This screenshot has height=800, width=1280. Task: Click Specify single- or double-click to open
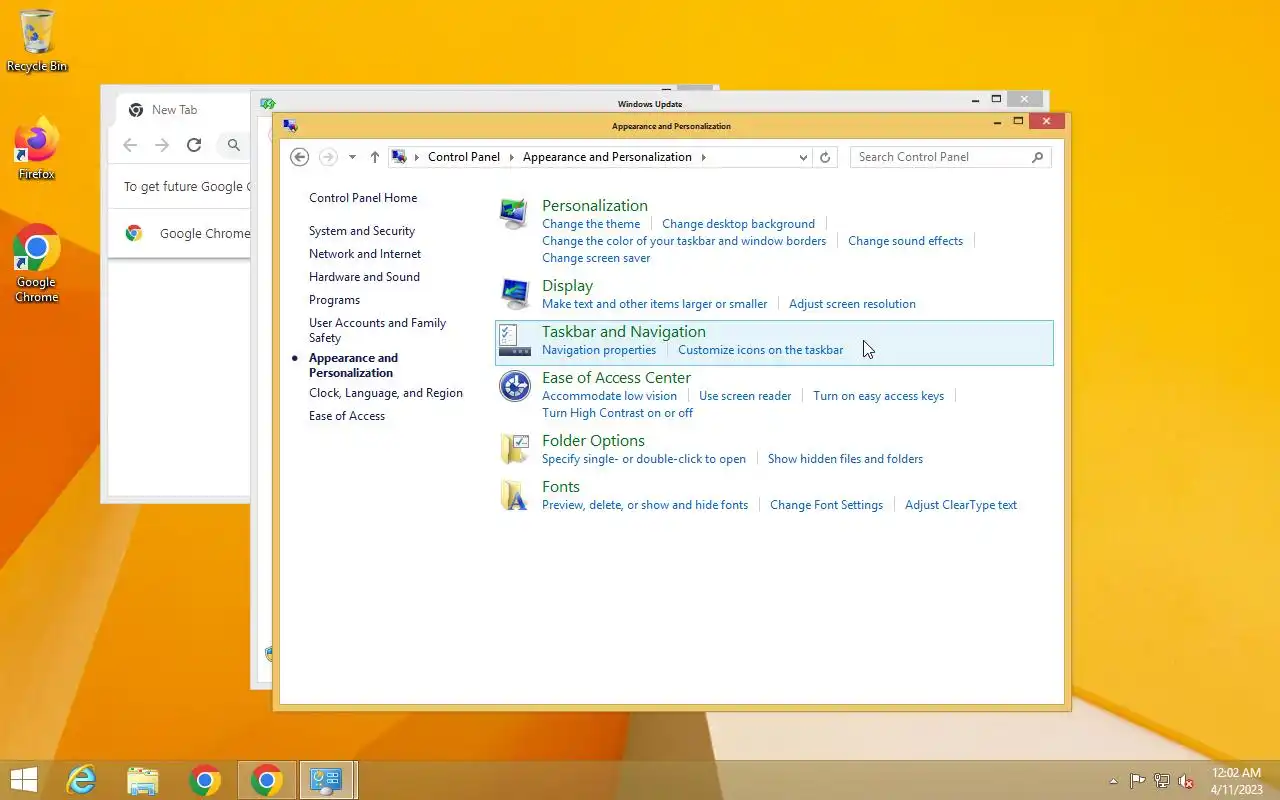pyautogui.click(x=644, y=459)
